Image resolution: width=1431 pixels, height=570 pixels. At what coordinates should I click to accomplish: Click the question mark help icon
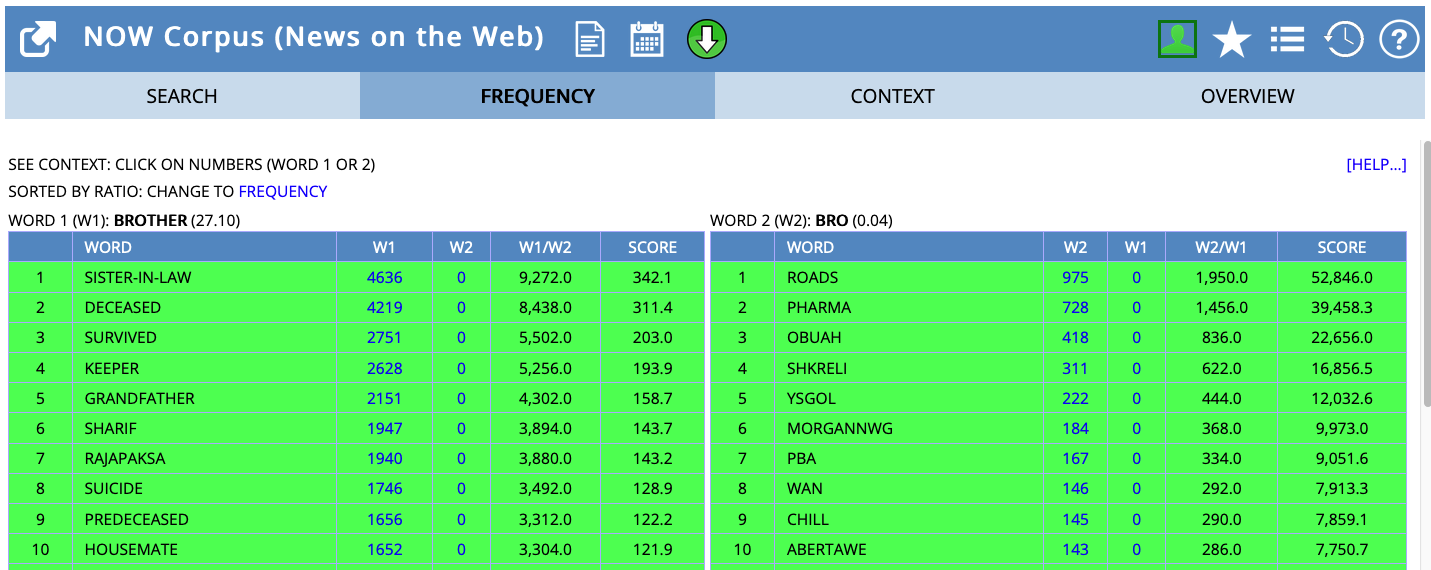click(1399, 40)
